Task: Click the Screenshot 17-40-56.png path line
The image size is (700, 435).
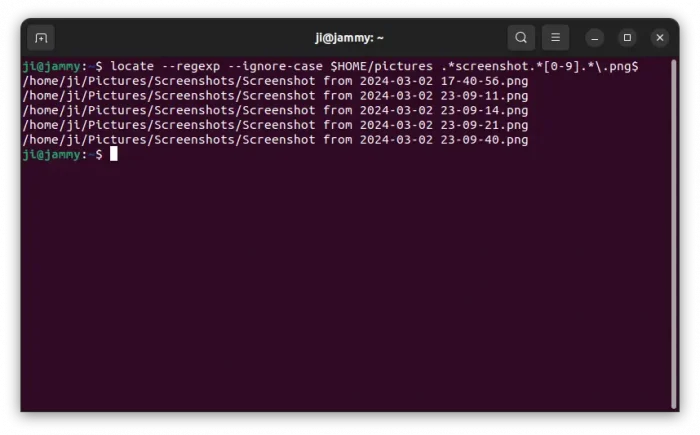Action: [x=275, y=81]
